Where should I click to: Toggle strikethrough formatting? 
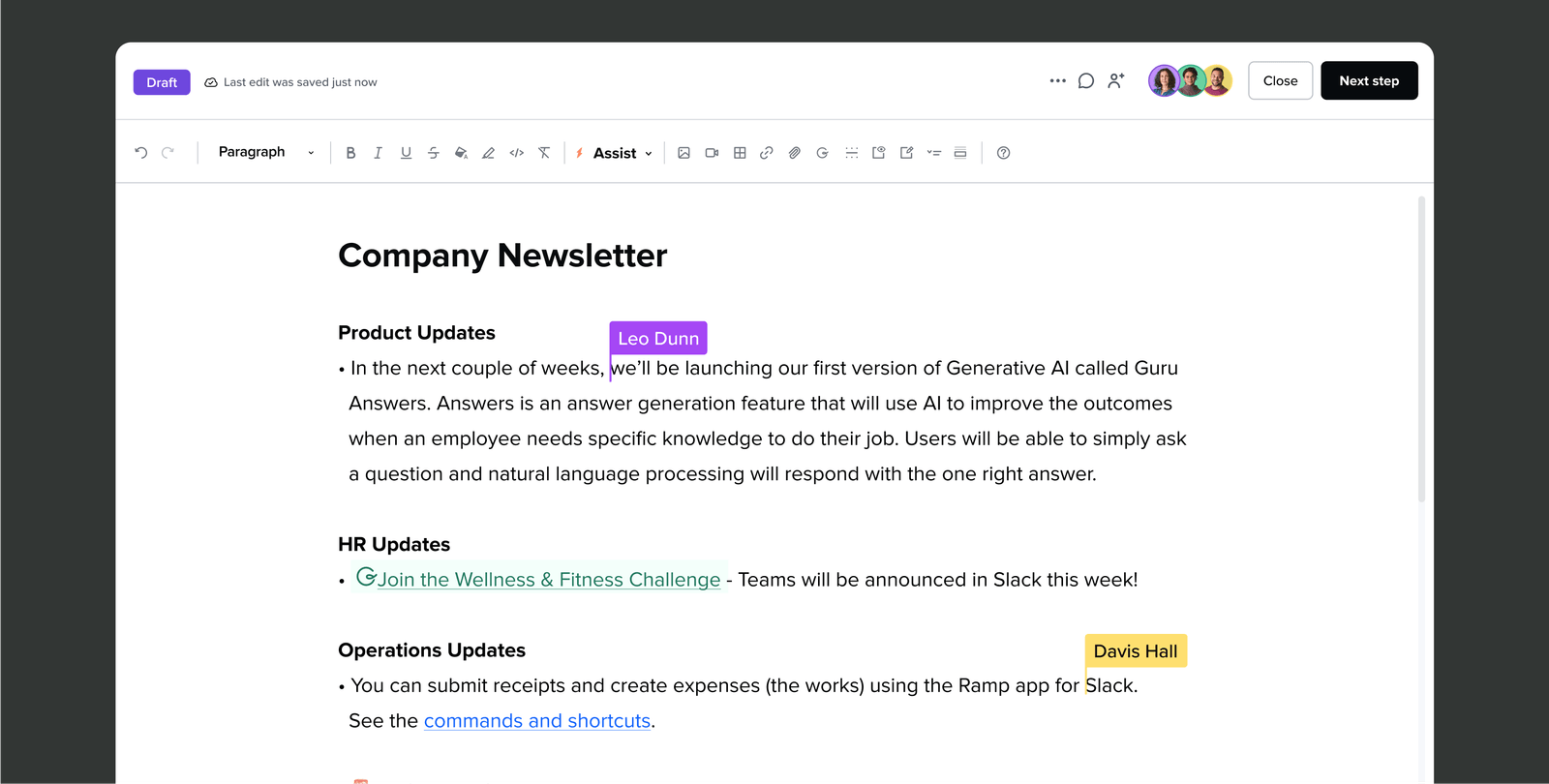[x=434, y=153]
